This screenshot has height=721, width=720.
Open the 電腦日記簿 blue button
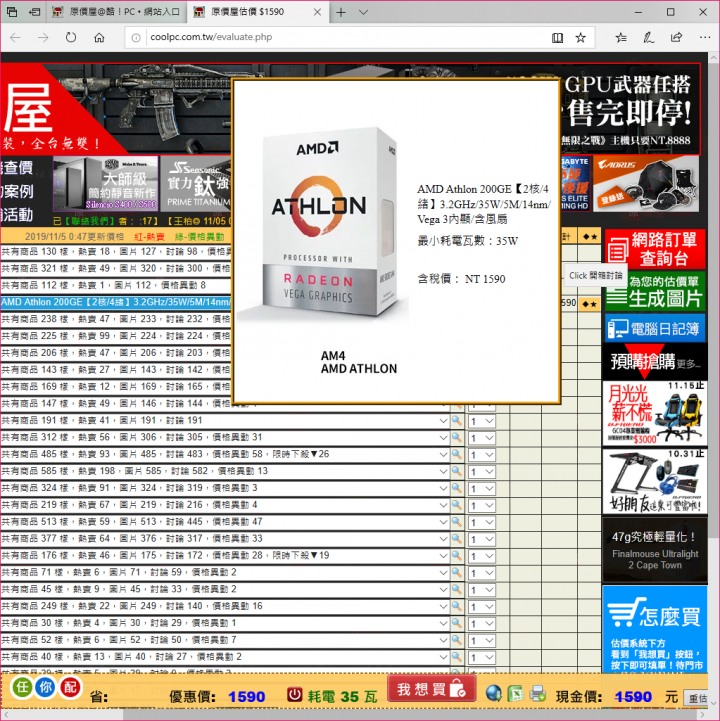pos(655,328)
